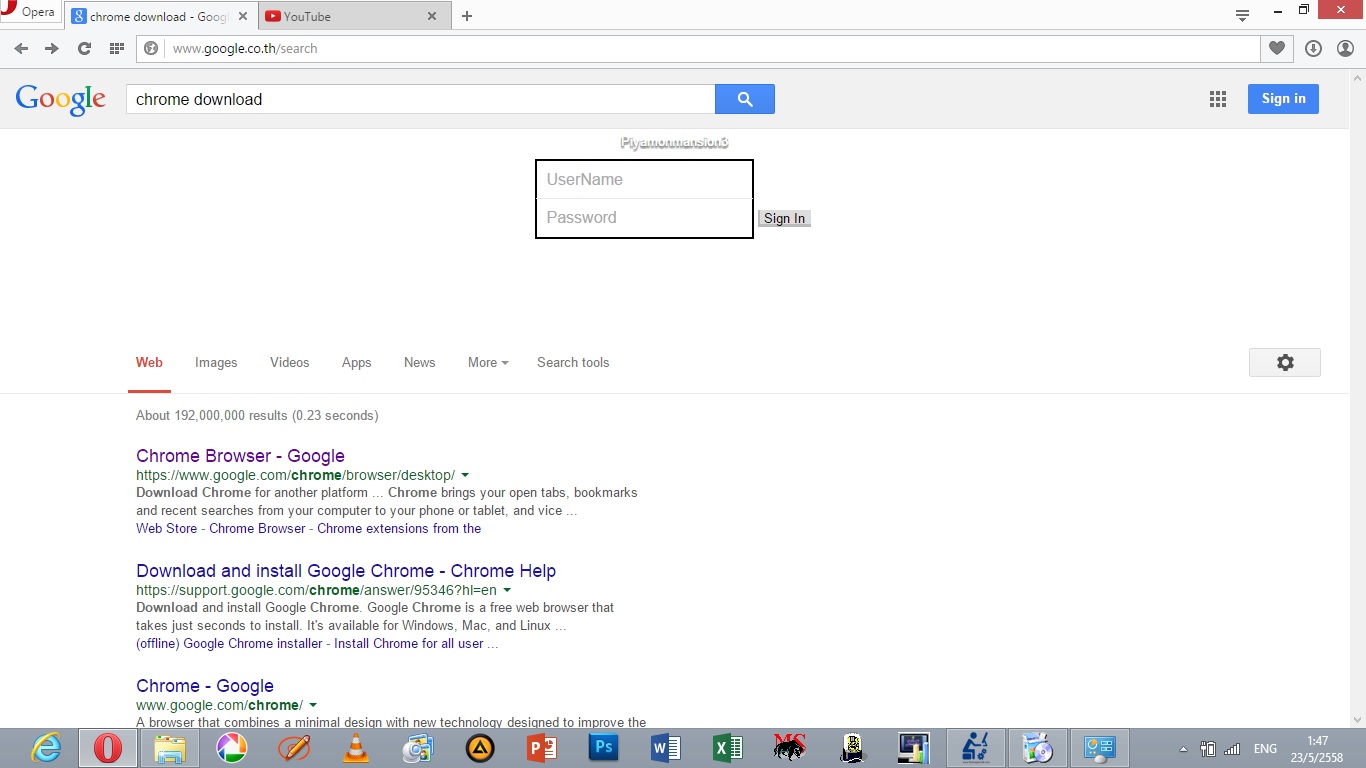The image size is (1366, 768).
Task: Go back to previous page
Action: click(21, 48)
